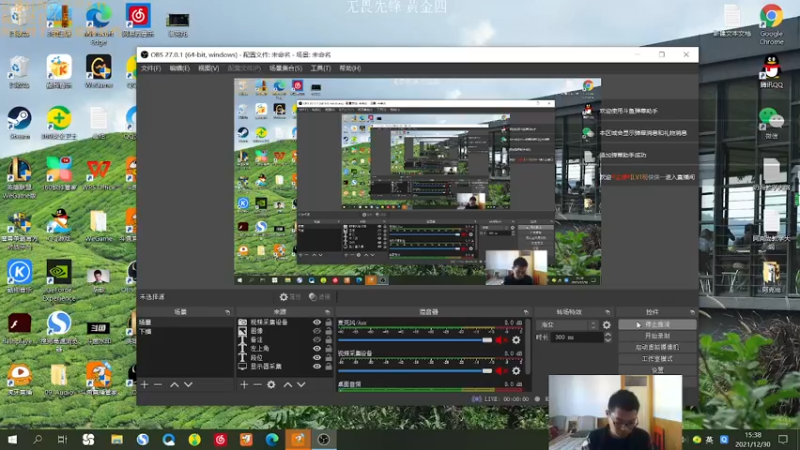This screenshot has width=800, height=450.
Task: Click mixer panel vertical scrollbar
Action: [x=528, y=347]
